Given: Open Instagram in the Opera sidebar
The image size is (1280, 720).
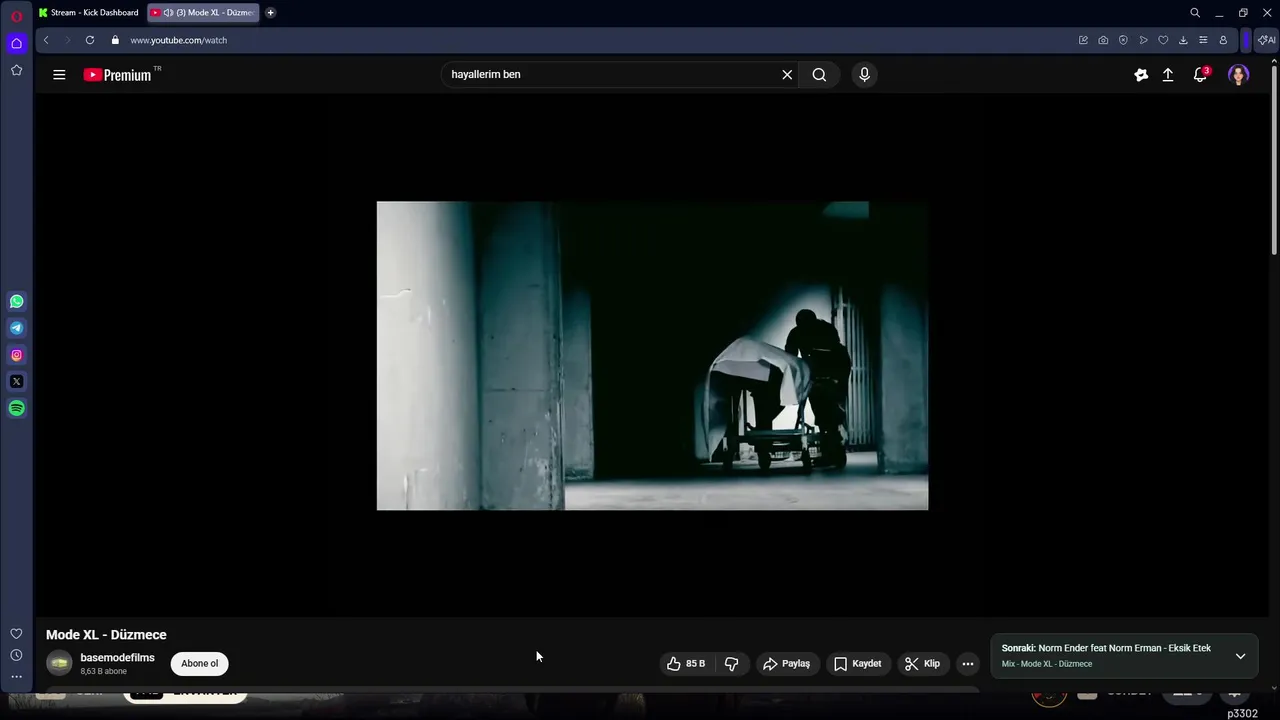Looking at the screenshot, I should (x=16, y=355).
